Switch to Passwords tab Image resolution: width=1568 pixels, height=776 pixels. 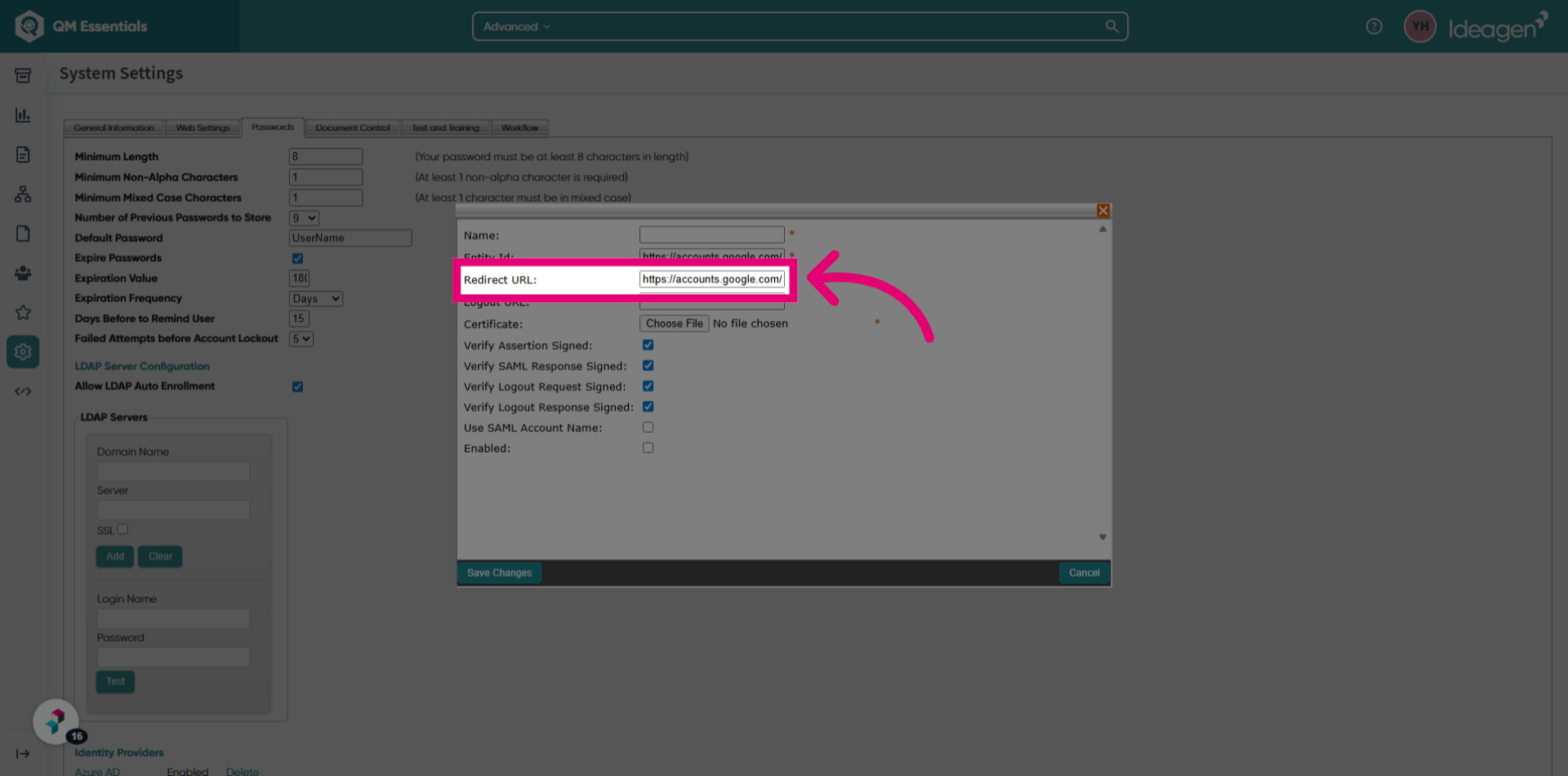click(273, 127)
